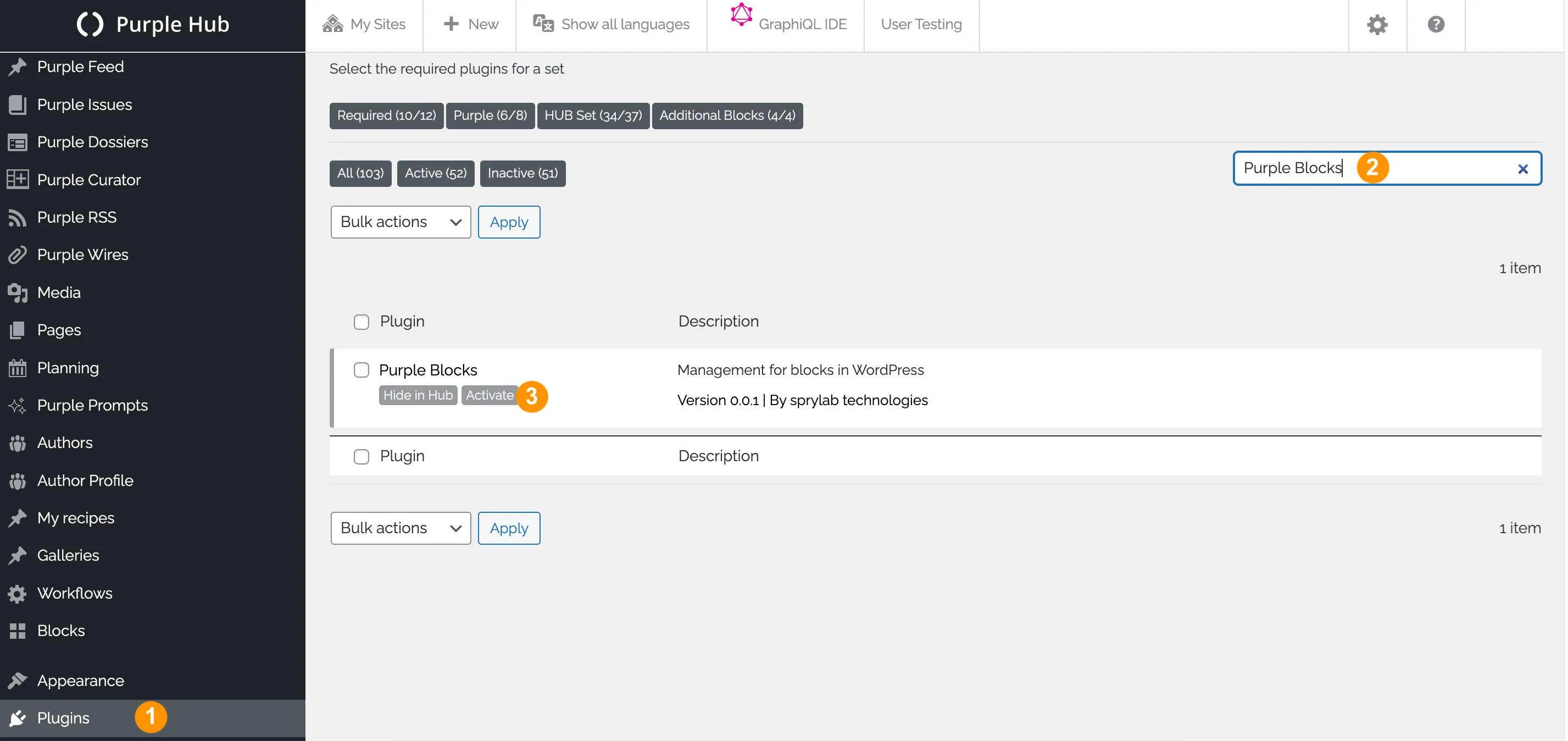Click the Purple Wires paperclip icon
Image resolution: width=1568 pixels, height=741 pixels.
pos(18,255)
